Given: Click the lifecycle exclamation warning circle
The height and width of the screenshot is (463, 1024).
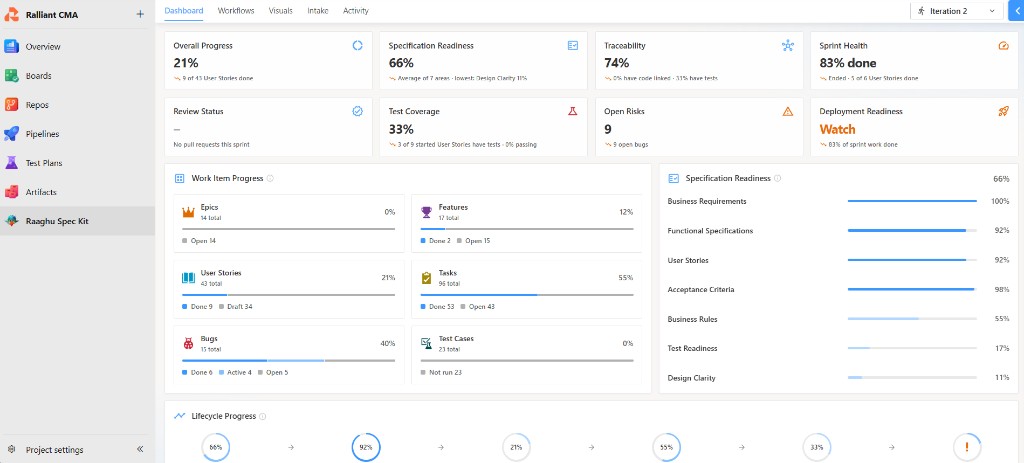Looking at the screenshot, I should pyautogui.click(x=967, y=447).
